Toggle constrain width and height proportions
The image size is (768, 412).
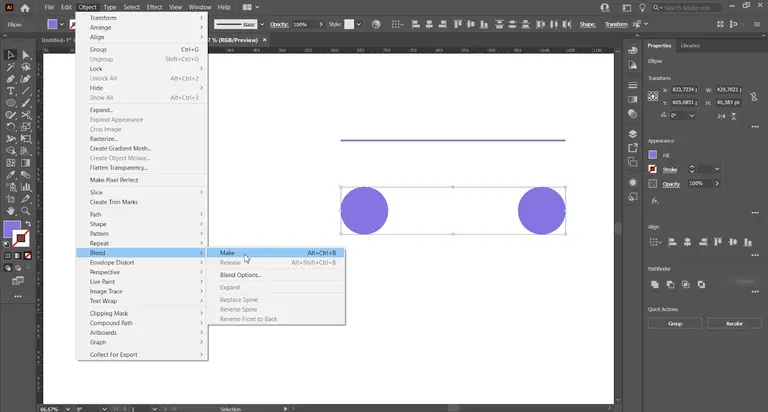754,97
